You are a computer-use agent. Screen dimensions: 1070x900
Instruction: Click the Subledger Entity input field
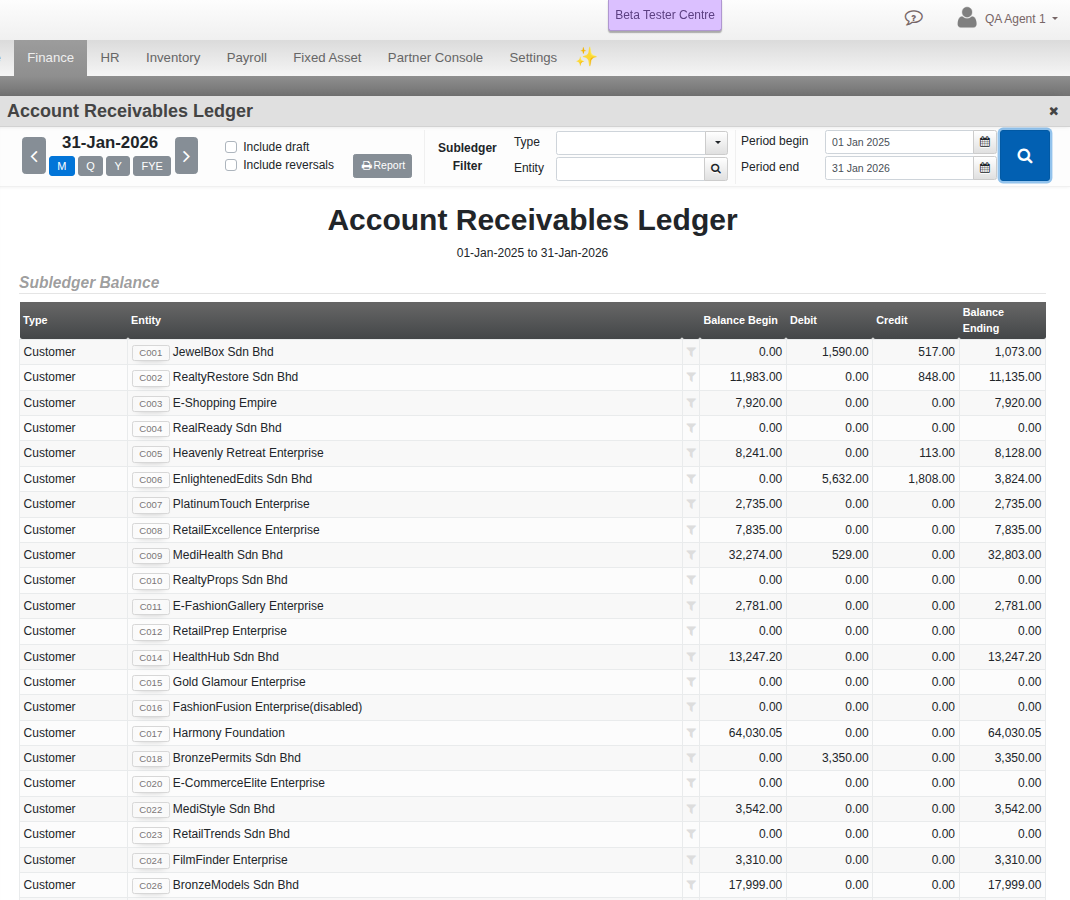630,169
